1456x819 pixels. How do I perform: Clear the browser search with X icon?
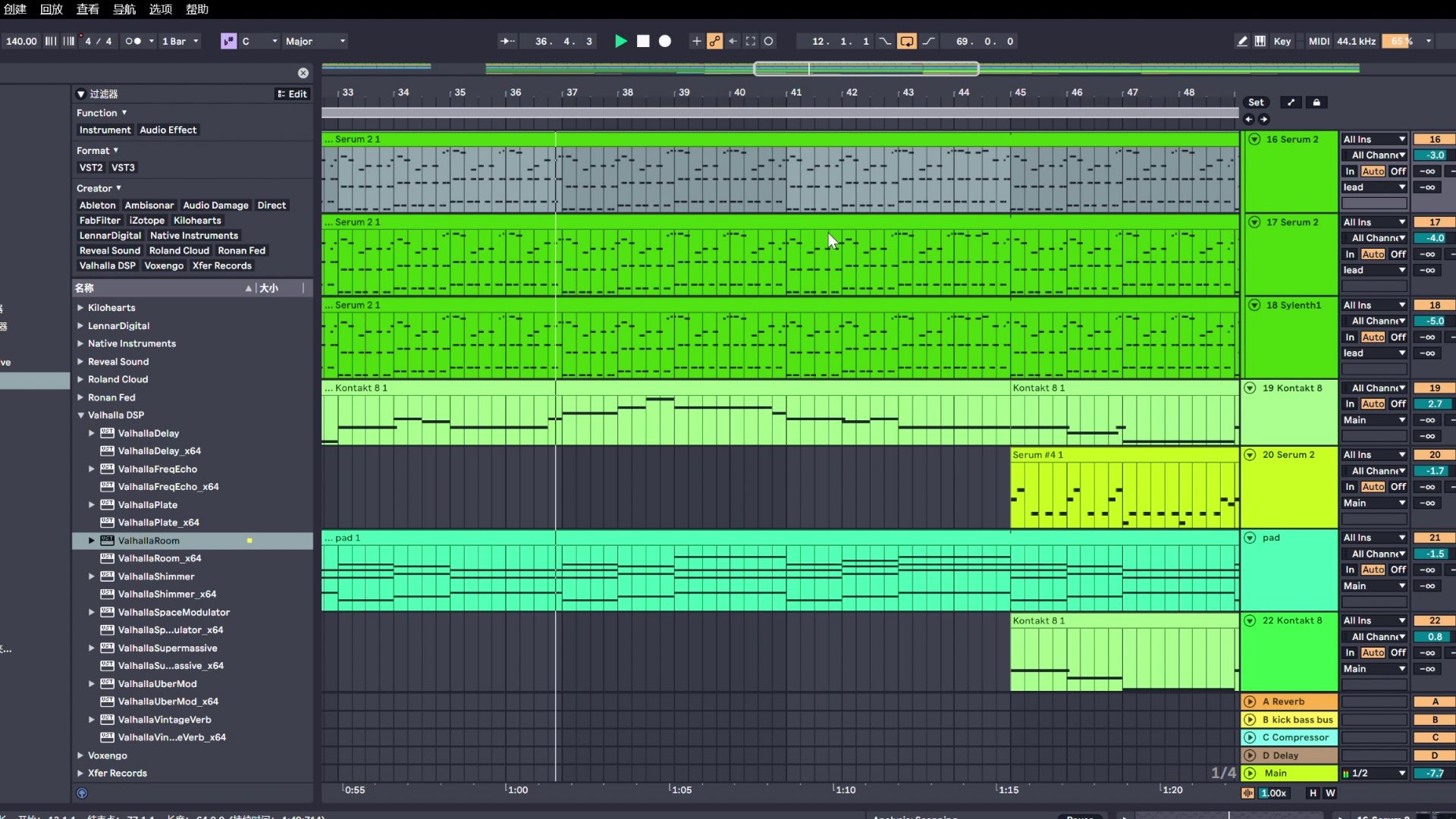(x=303, y=73)
